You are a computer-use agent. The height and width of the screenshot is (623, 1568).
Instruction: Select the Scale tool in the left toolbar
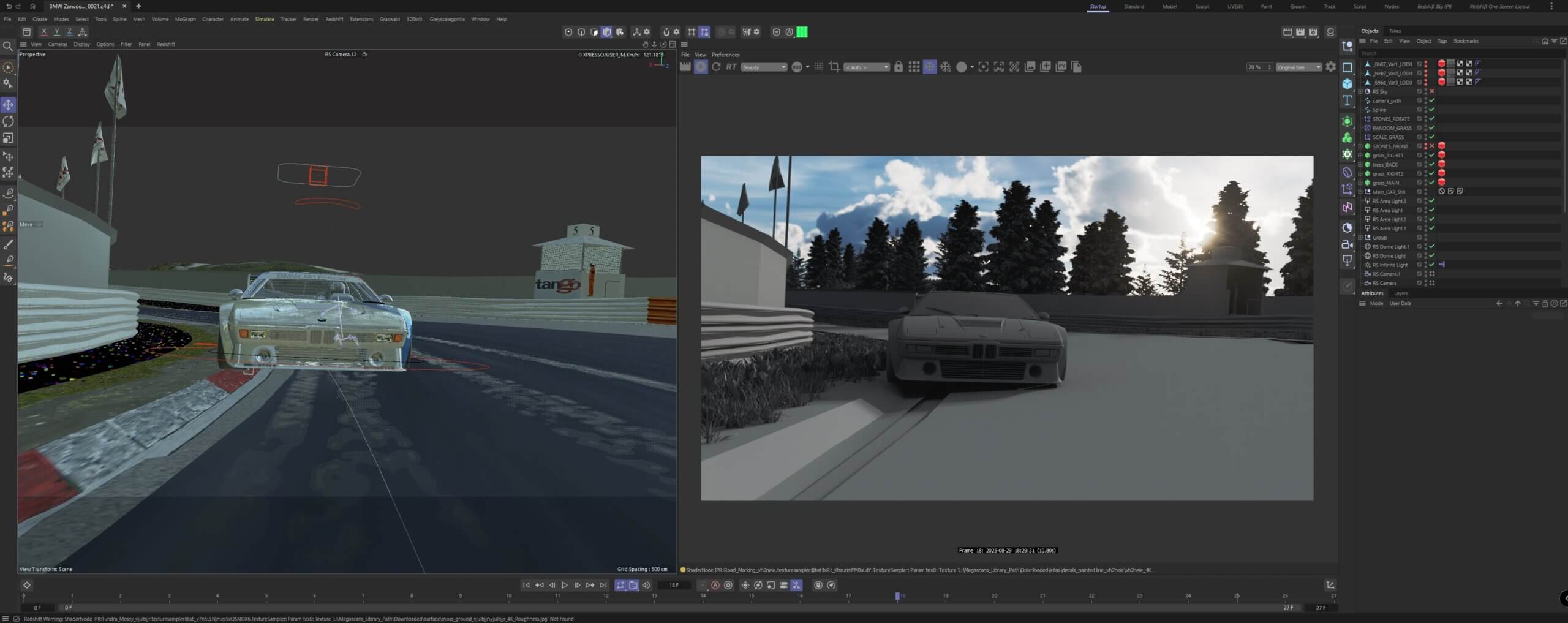click(8, 138)
